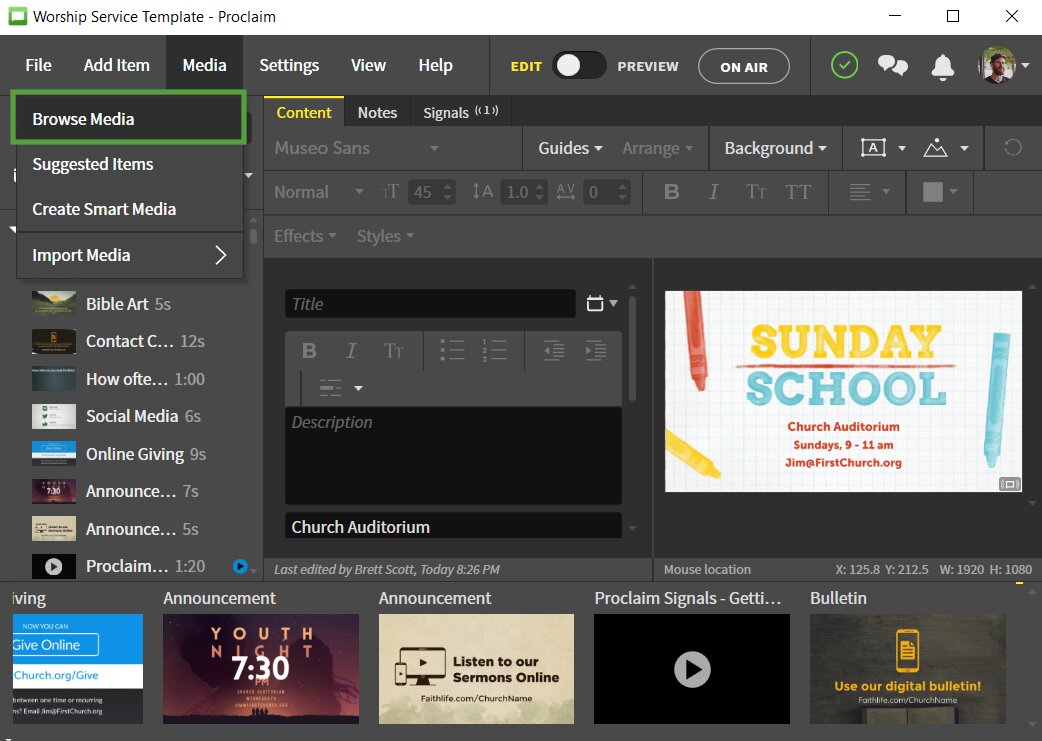1042x741 pixels.
Task: Open the Help menu
Action: pyautogui.click(x=435, y=65)
